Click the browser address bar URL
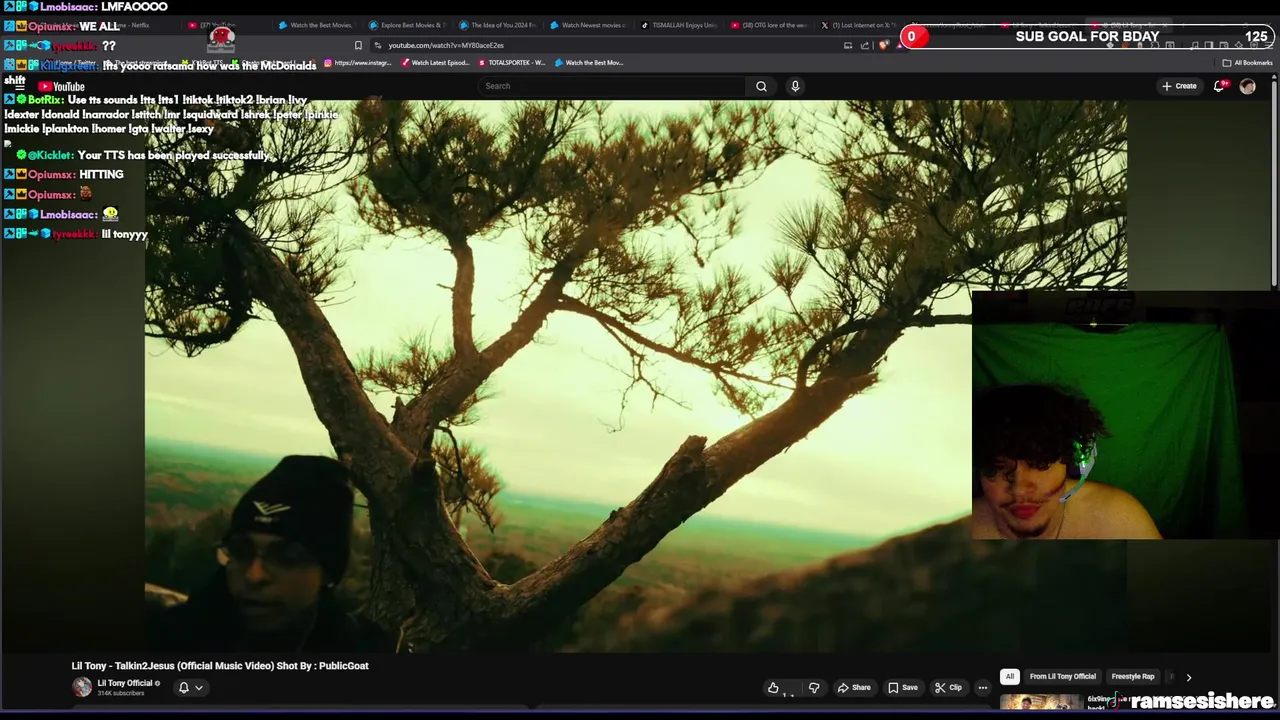The height and width of the screenshot is (720, 1280). 446,45
